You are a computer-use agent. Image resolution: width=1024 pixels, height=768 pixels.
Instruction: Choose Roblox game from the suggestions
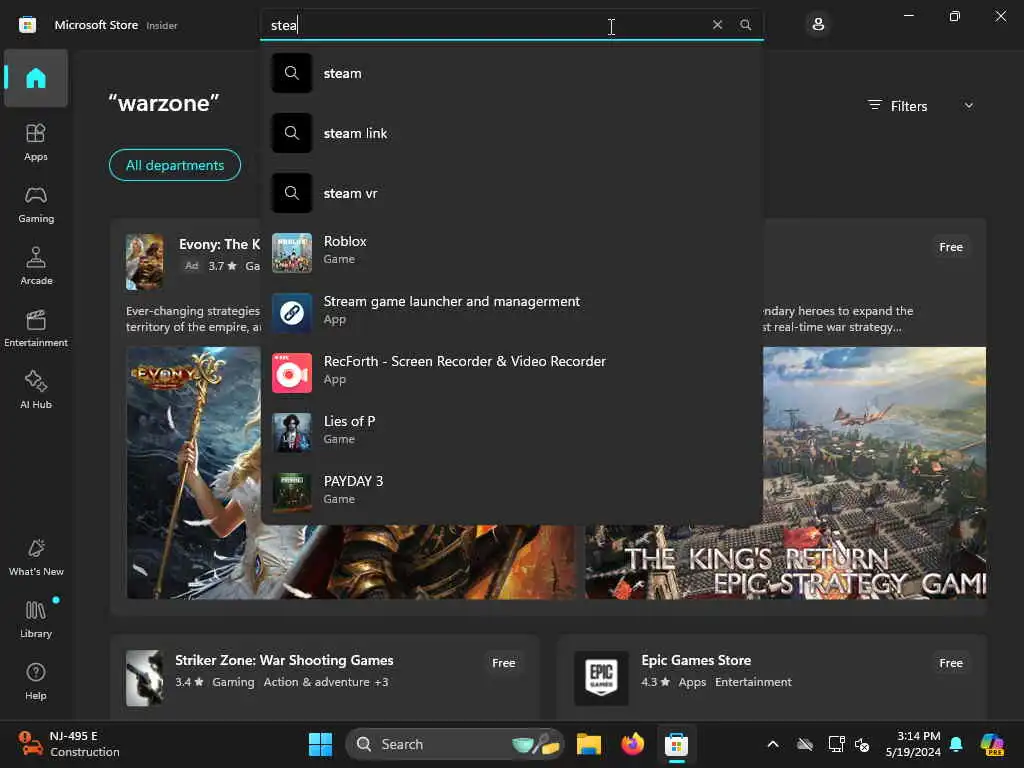click(x=511, y=253)
